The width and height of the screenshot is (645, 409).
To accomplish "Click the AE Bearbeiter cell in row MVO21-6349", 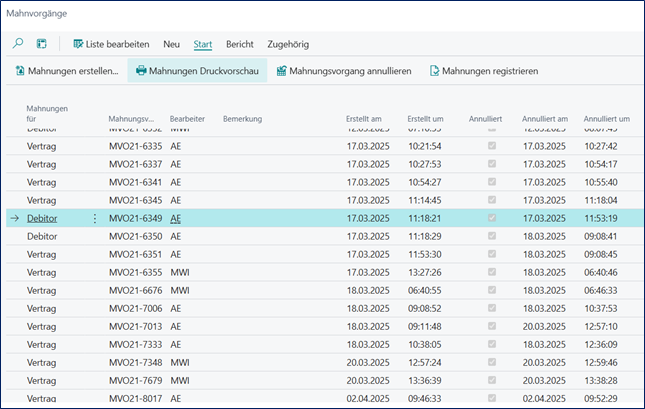I will 176,218.
